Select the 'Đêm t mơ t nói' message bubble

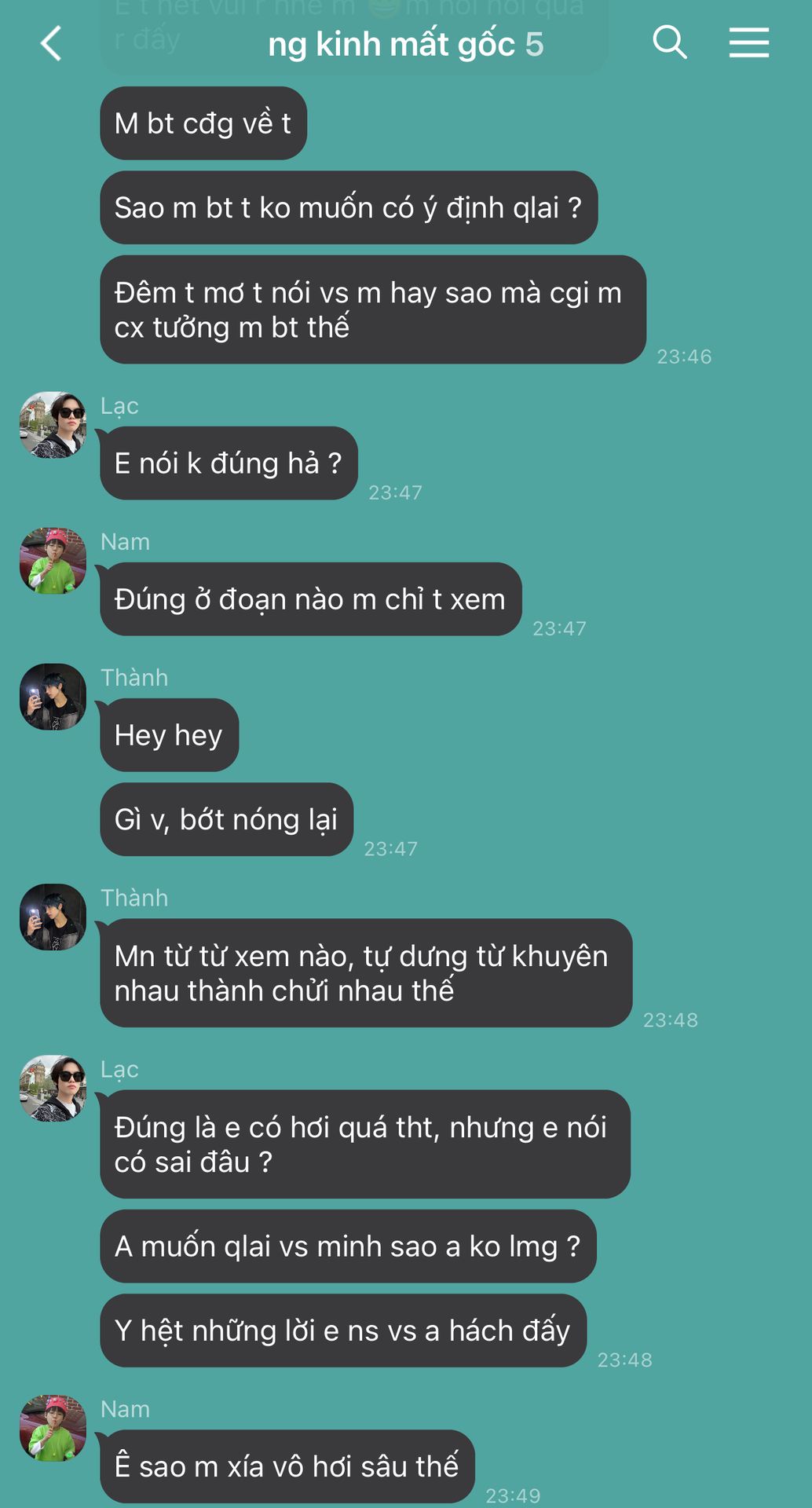tap(373, 309)
